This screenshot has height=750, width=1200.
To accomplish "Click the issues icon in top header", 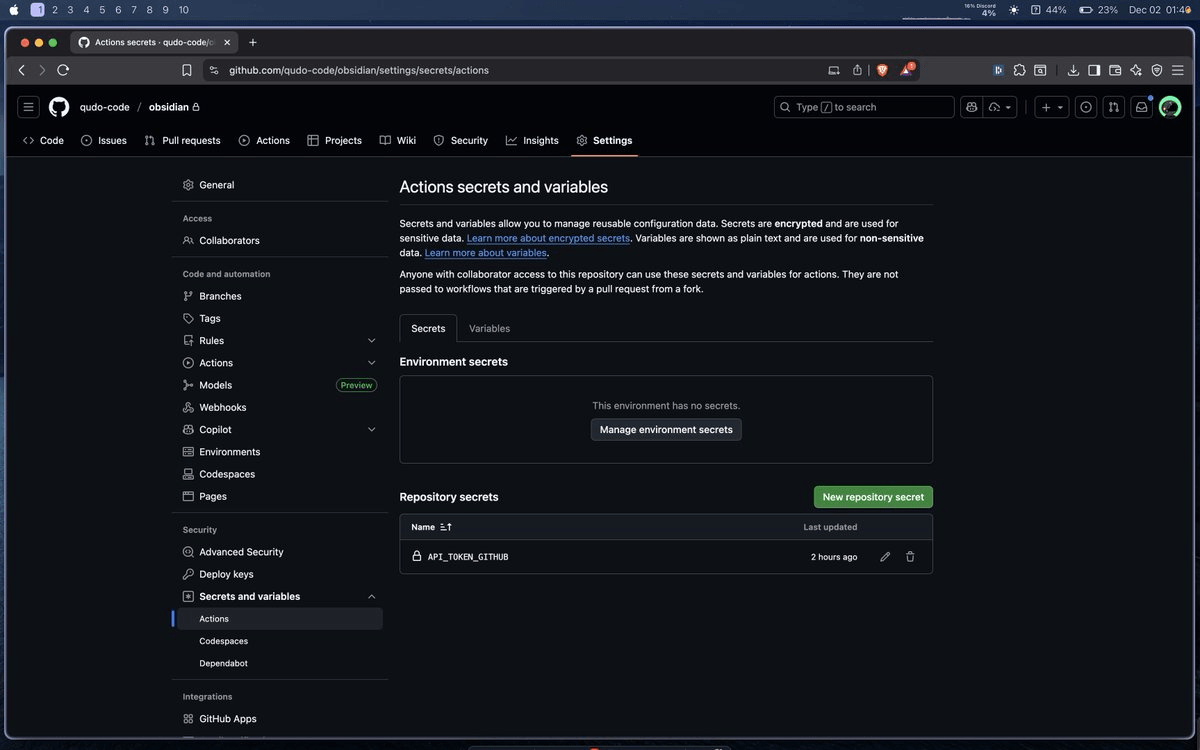I will pos(1086,107).
